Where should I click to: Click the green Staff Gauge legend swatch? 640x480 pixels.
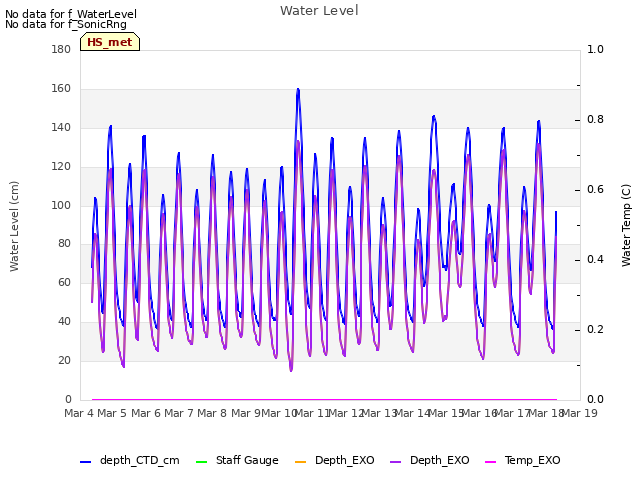[x=202, y=462]
